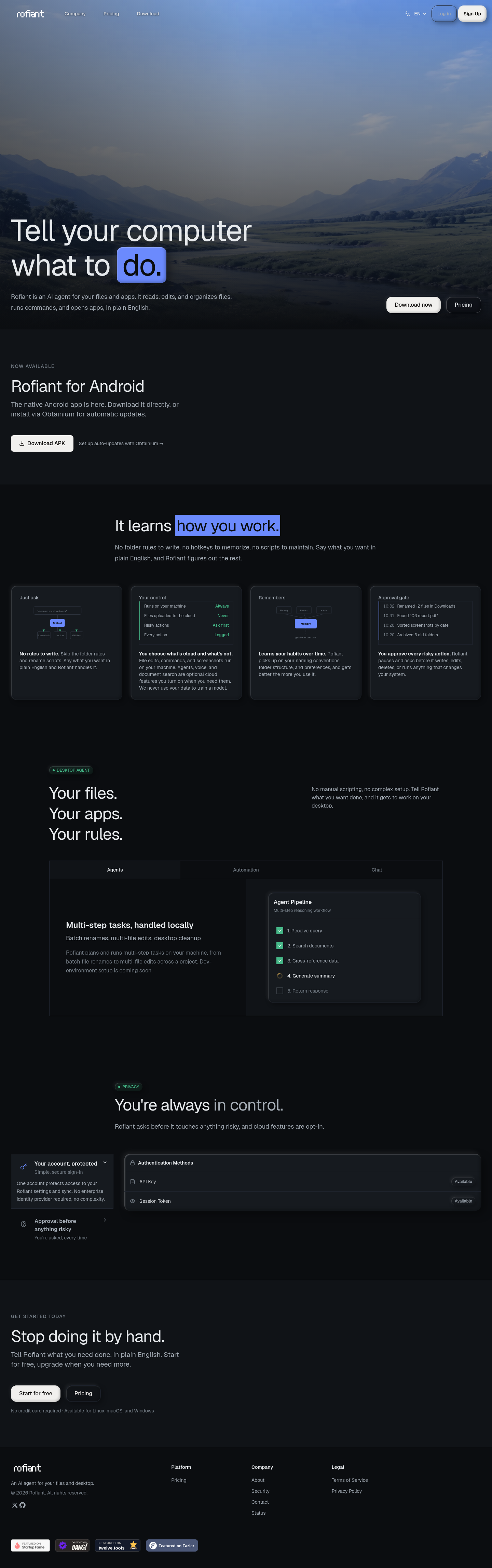Screen dimensions: 492x1568
Task: Click the 'Risky actions' row
Action: (x=186, y=625)
